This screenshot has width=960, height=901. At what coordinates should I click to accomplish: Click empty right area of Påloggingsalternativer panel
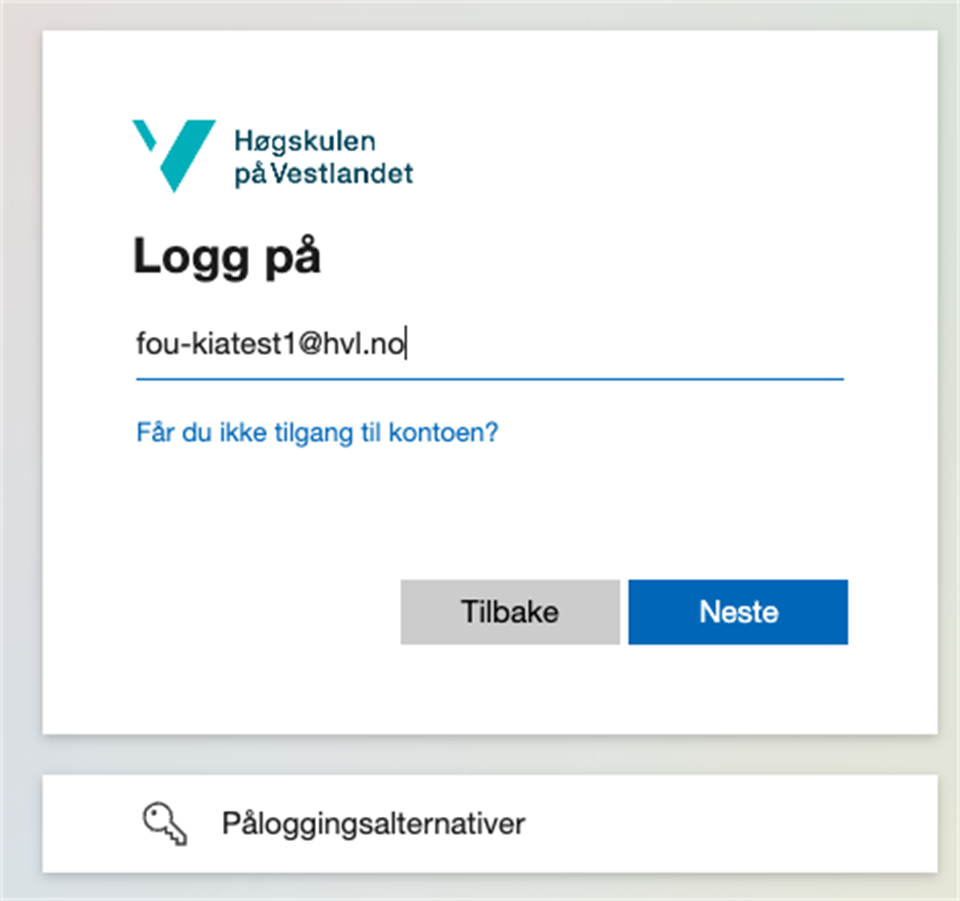760,824
